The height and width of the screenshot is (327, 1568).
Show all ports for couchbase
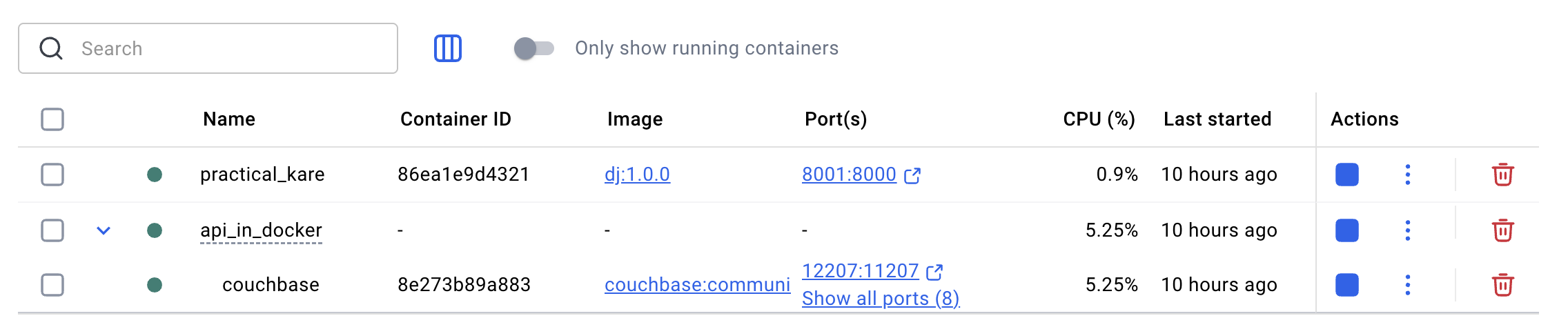coord(880,299)
